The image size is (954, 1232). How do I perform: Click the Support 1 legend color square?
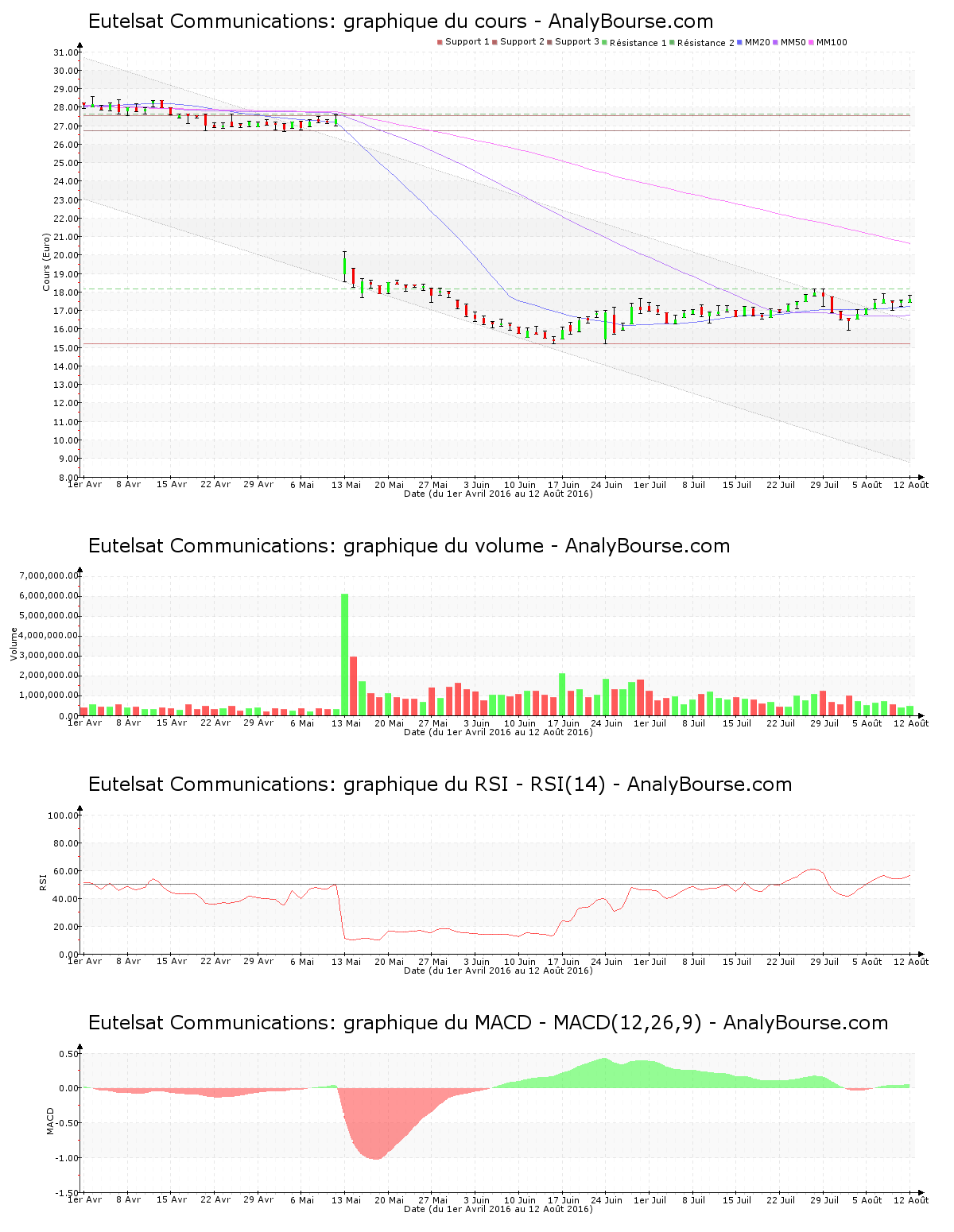click(440, 42)
